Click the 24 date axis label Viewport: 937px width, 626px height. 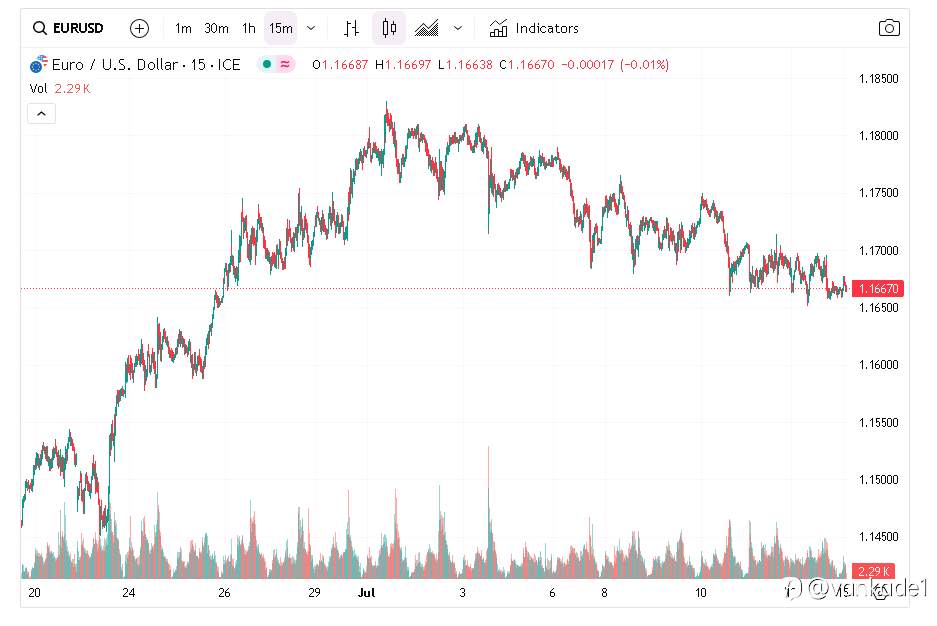pos(128,593)
